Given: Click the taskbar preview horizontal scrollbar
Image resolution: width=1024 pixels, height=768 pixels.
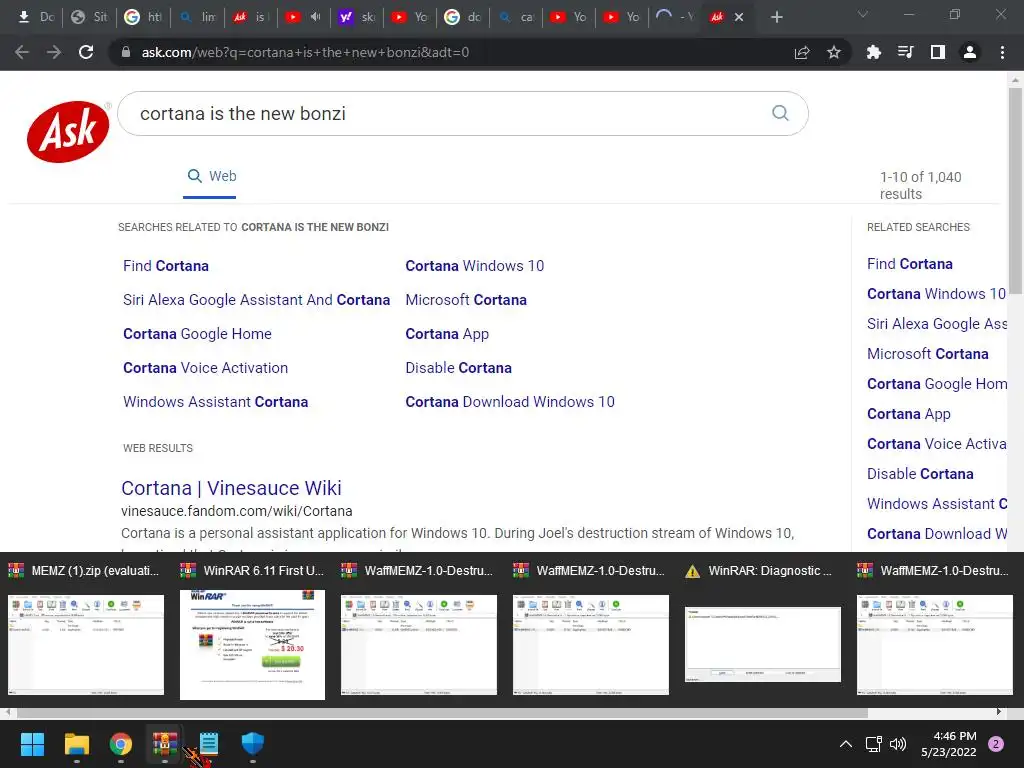Looking at the screenshot, I should (442, 712).
